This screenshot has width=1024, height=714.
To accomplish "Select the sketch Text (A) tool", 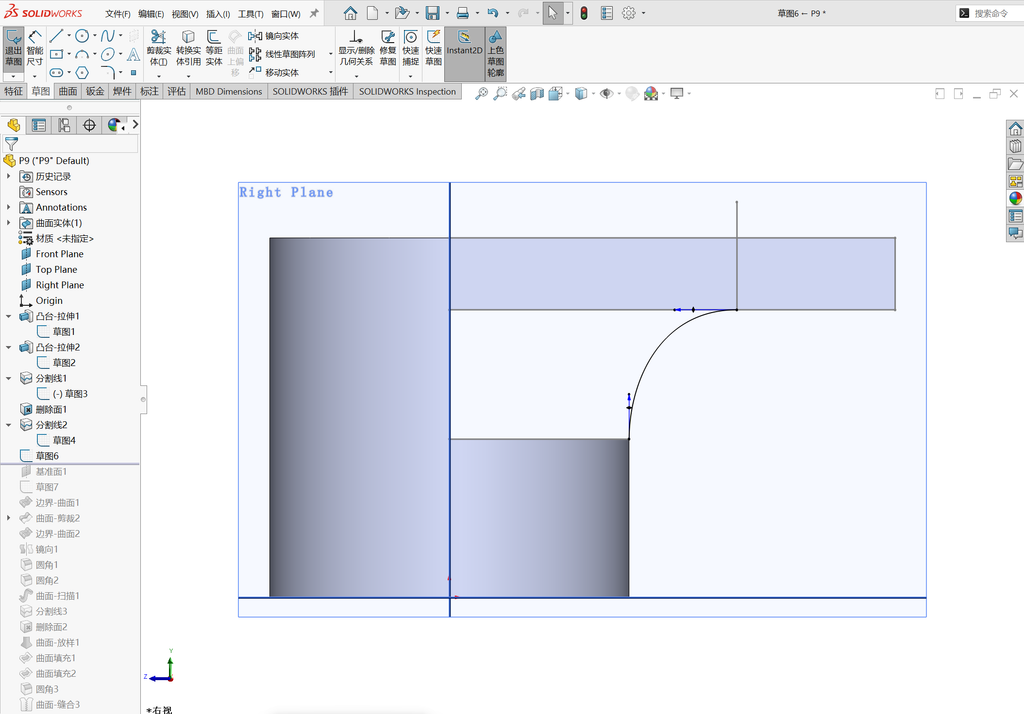I will click(133, 54).
